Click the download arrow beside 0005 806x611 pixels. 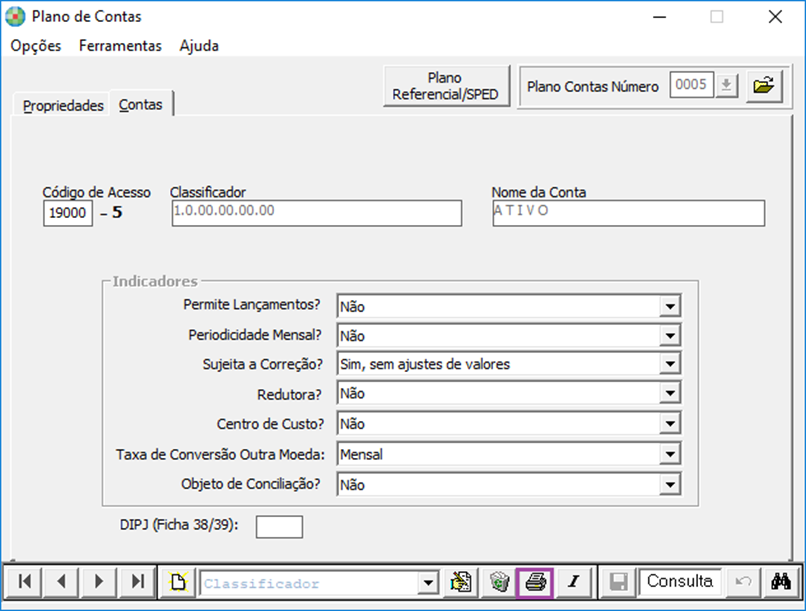726,85
